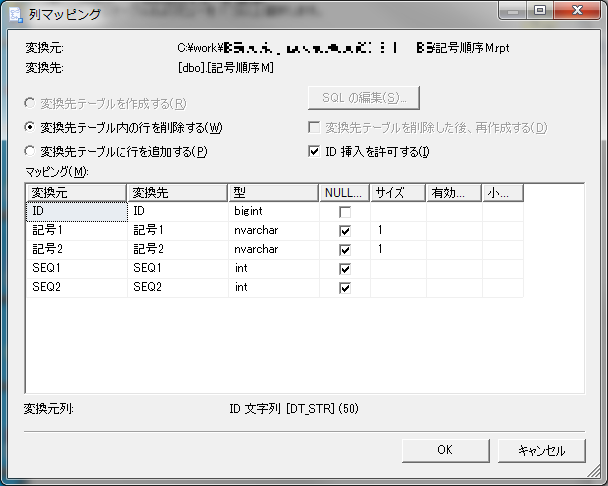Click the サイズ column header
Image resolution: width=608 pixels, height=486 pixels.
pos(398,193)
